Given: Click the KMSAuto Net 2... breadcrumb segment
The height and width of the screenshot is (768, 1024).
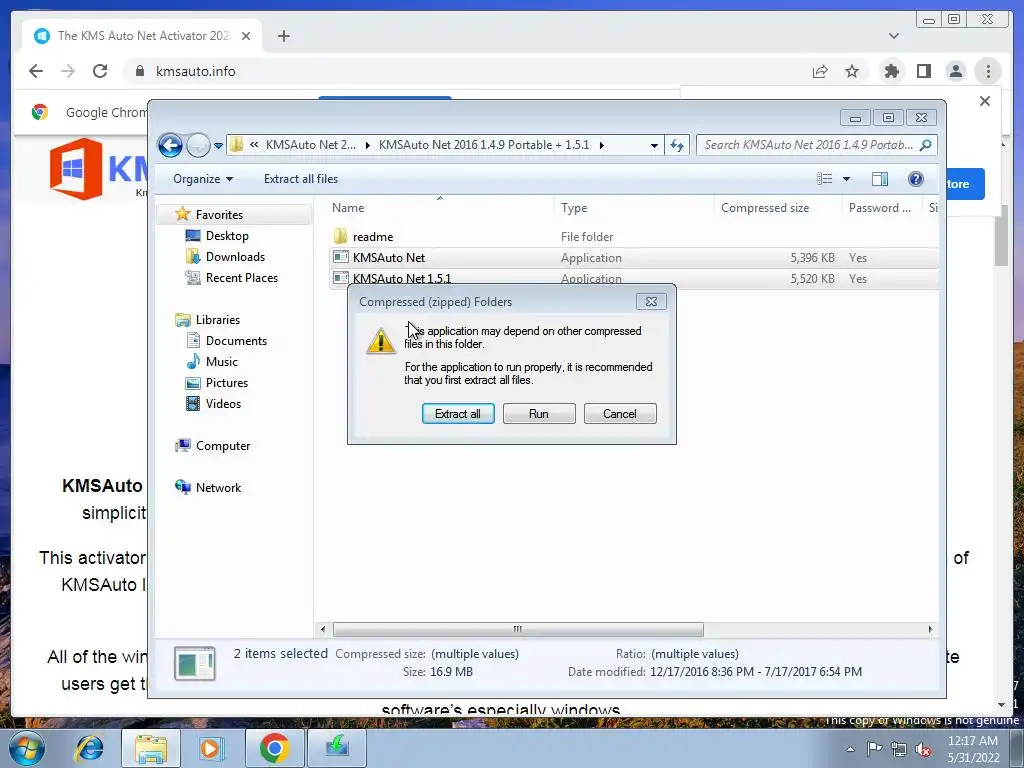Looking at the screenshot, I should click(x=311, y=145).
